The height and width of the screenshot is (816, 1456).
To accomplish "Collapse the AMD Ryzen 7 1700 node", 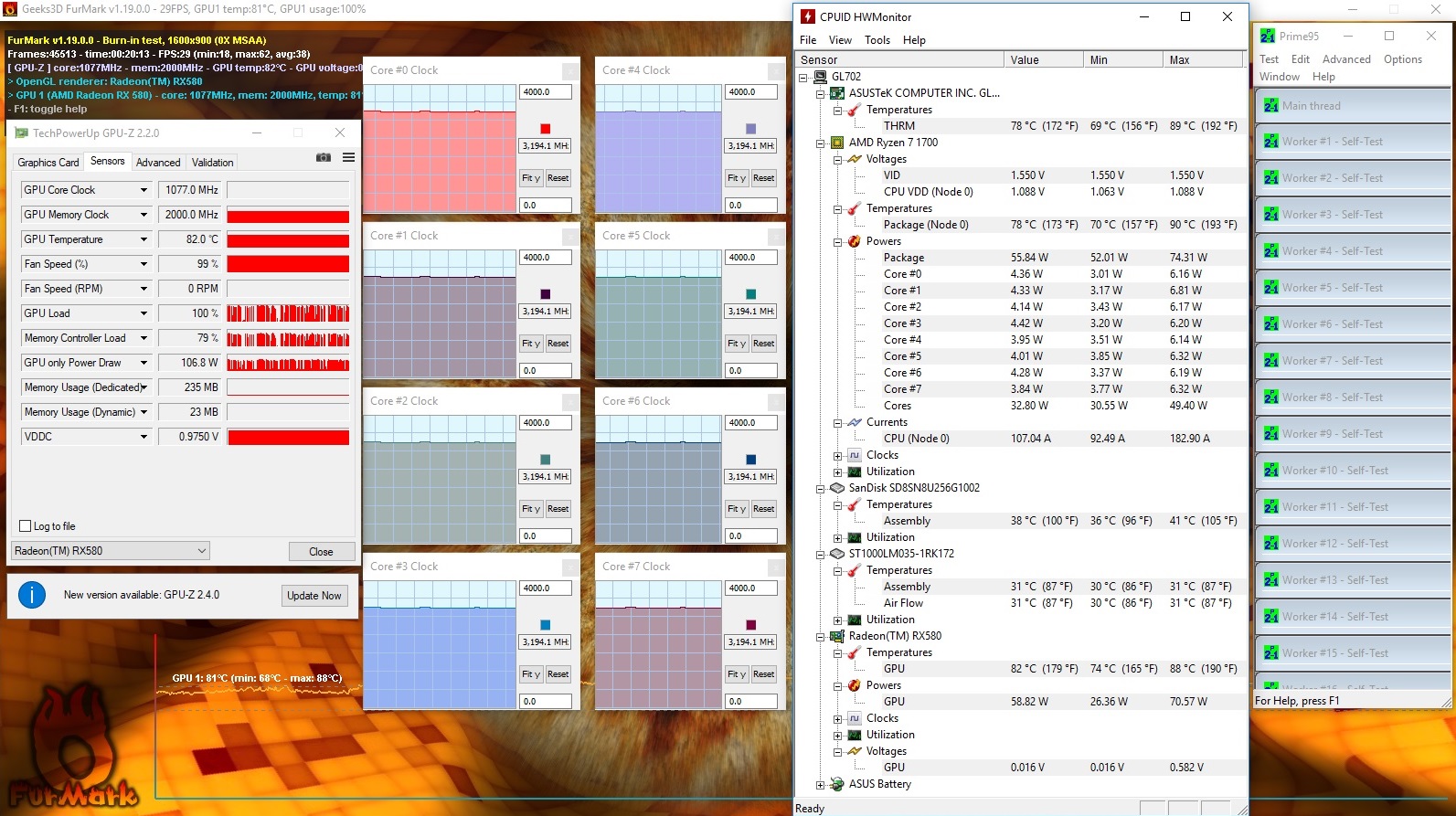I will coord(821,143).
